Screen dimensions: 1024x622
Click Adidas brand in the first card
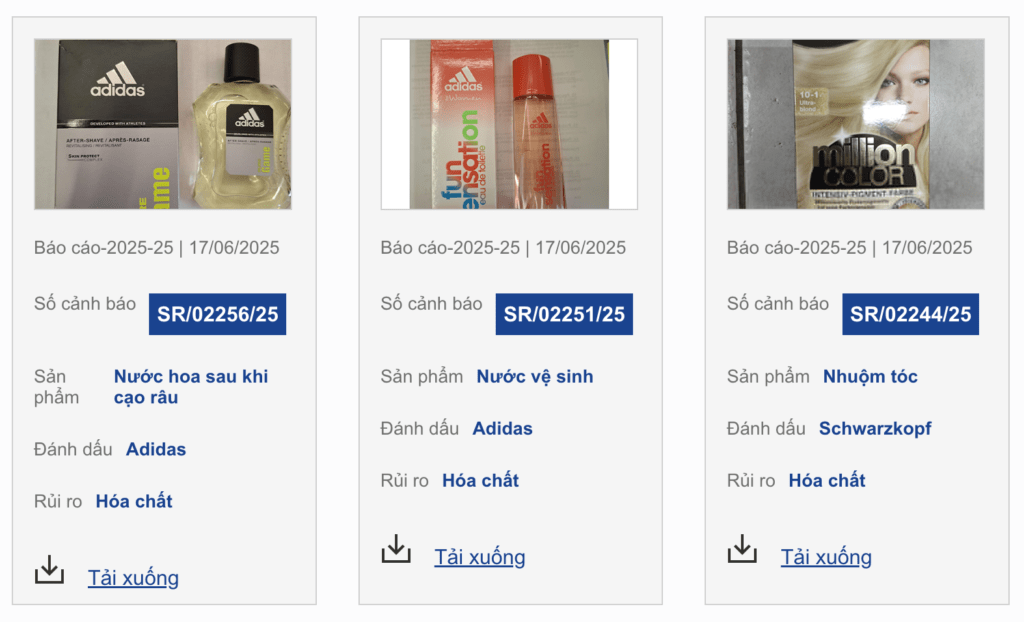coord(156,450)
